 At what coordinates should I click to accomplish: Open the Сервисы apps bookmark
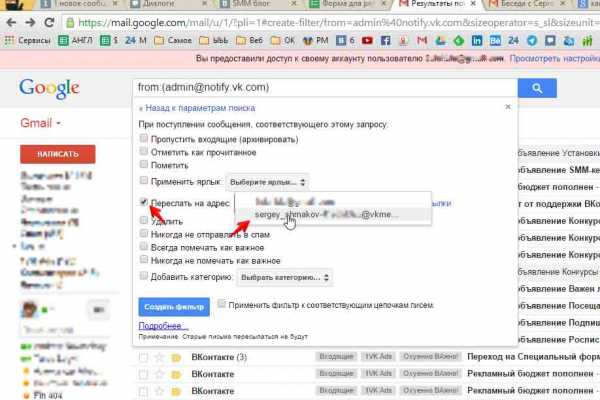click(28, 40)
